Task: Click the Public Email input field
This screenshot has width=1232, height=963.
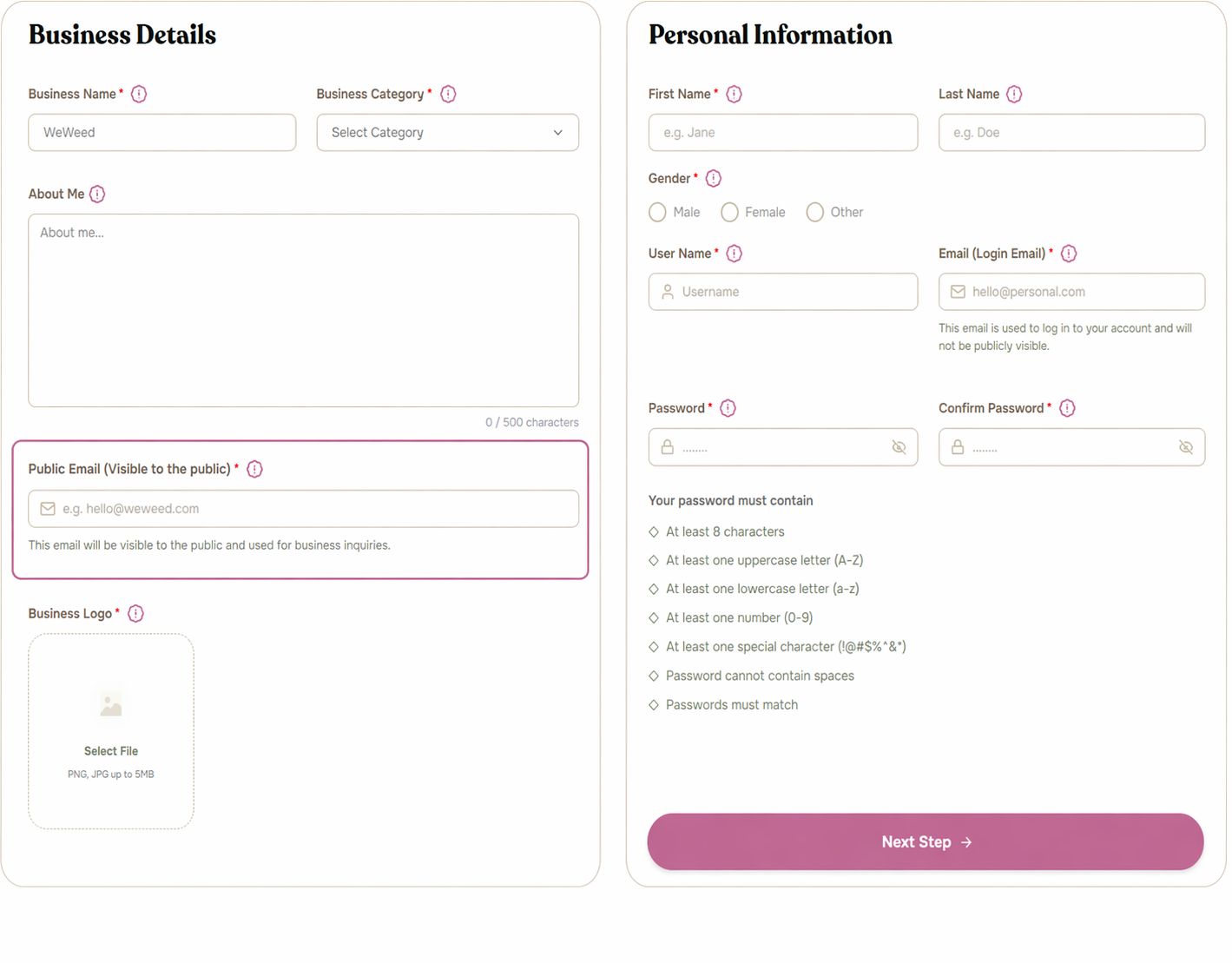Action: 304,509
